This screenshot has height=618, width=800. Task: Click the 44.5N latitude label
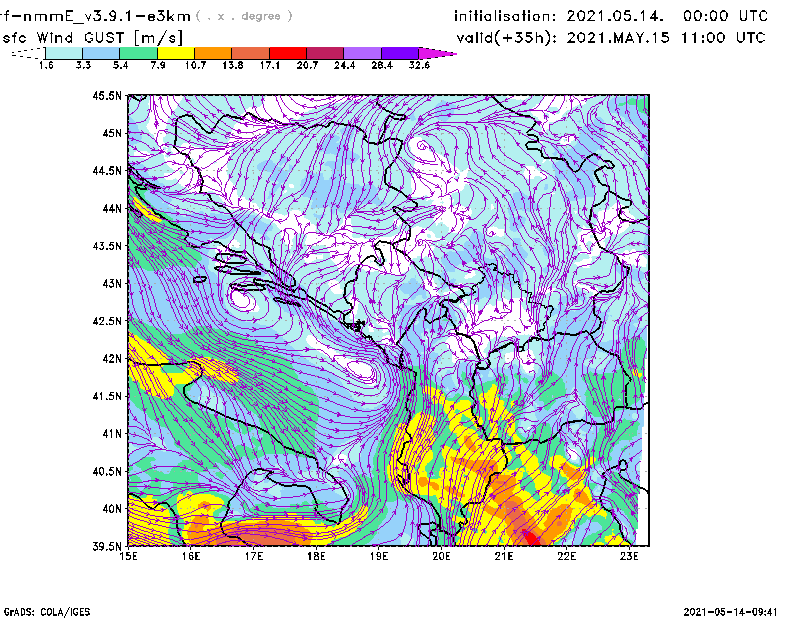107,170
